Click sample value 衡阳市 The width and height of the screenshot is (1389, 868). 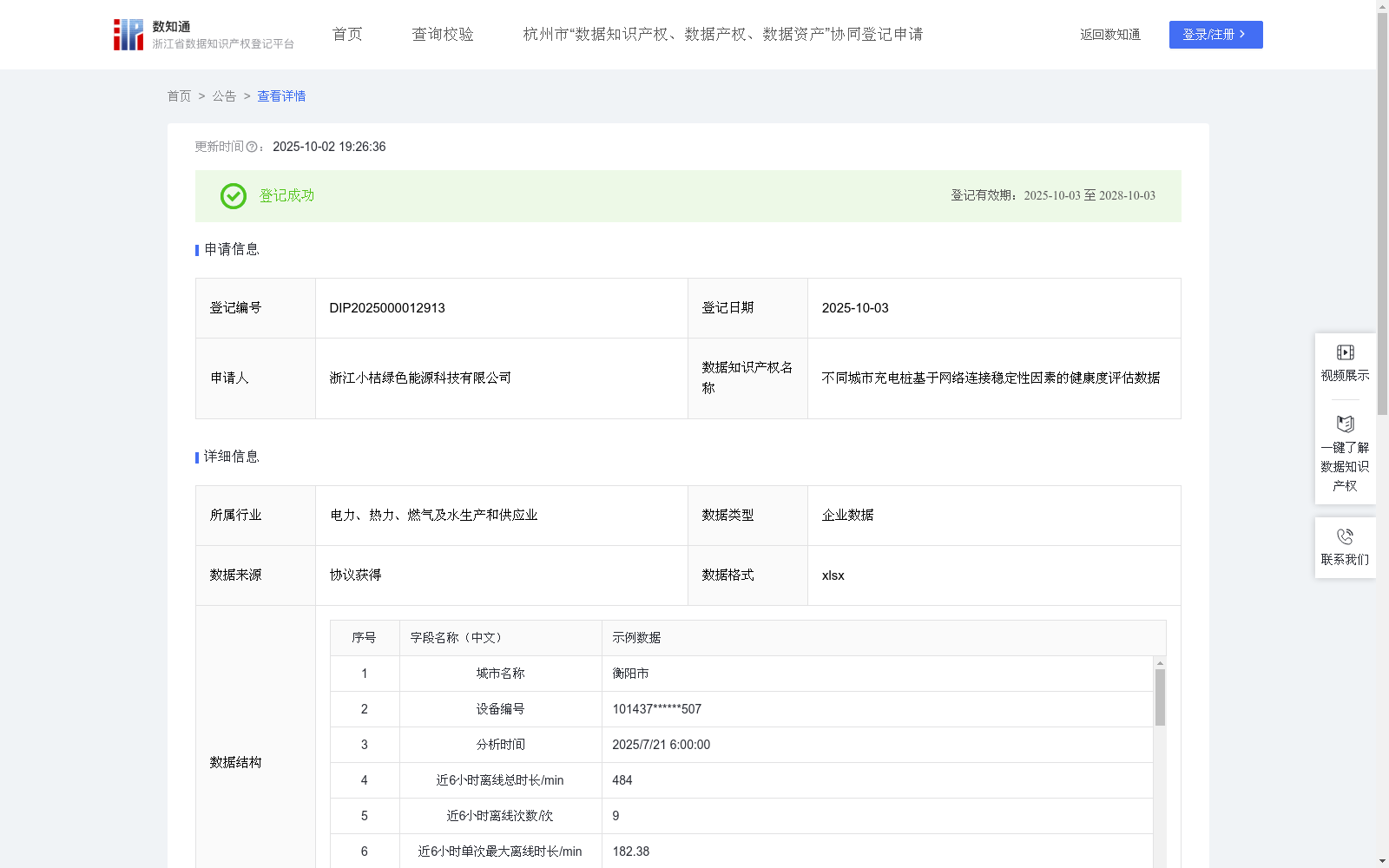coord(630,674)
